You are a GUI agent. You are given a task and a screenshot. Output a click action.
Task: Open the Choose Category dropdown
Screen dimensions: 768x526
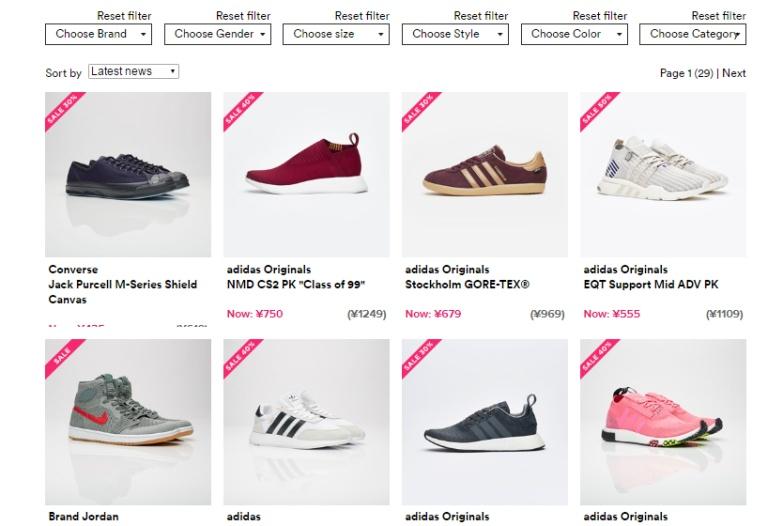693,34
